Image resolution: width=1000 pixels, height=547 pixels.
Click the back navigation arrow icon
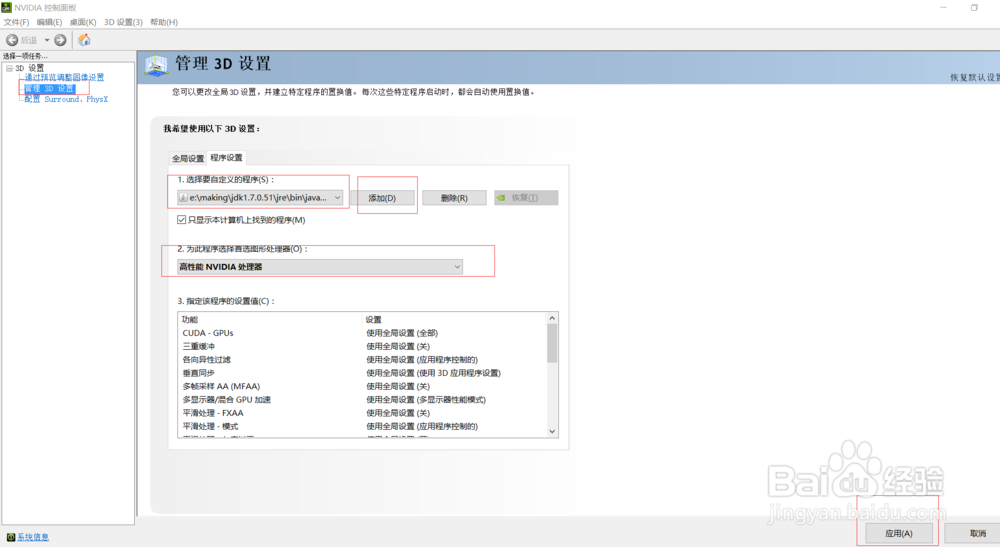[x=11, y=40]
